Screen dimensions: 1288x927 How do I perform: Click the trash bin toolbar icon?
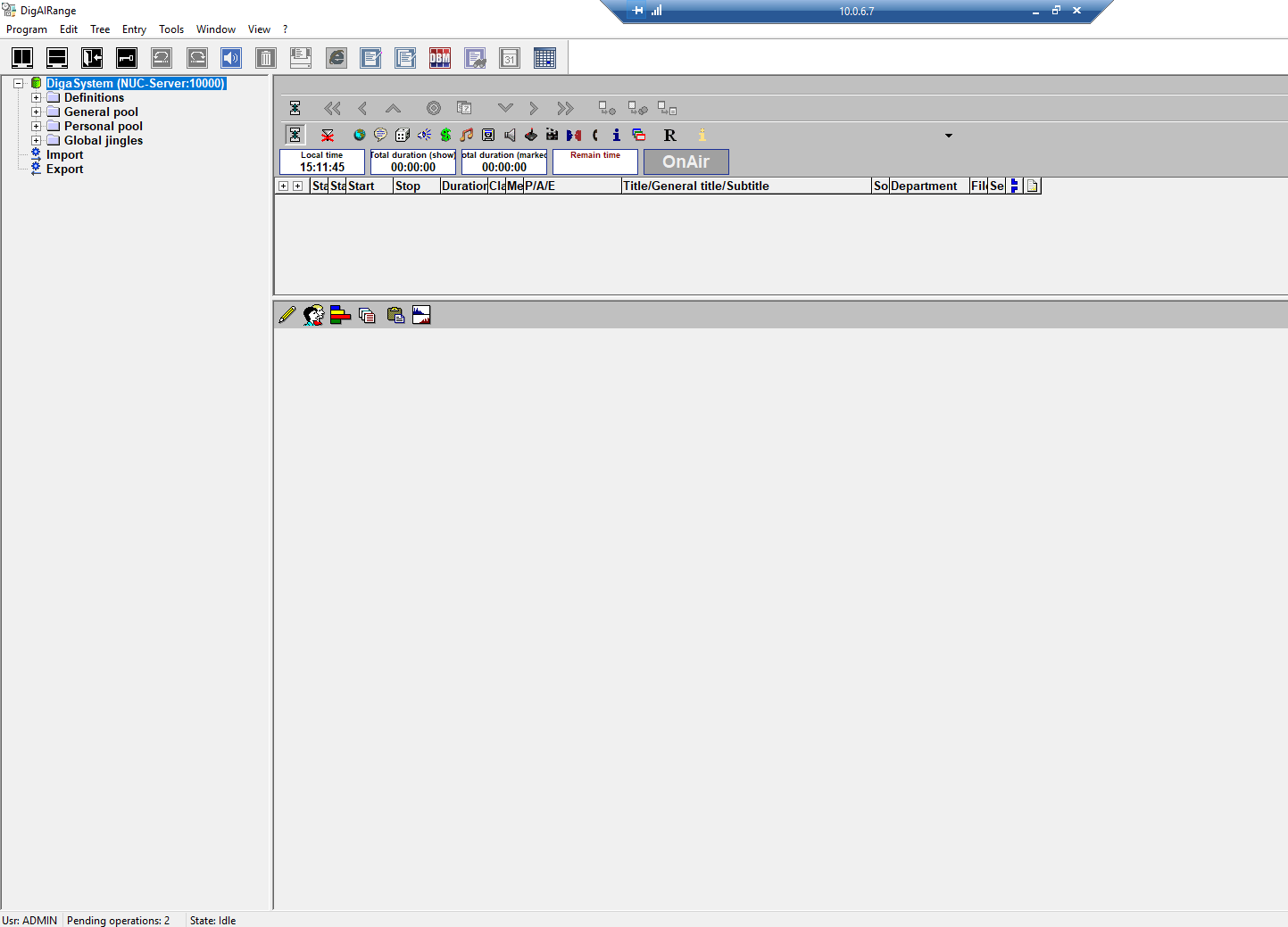pyautogui.click(x=266, y=59)
